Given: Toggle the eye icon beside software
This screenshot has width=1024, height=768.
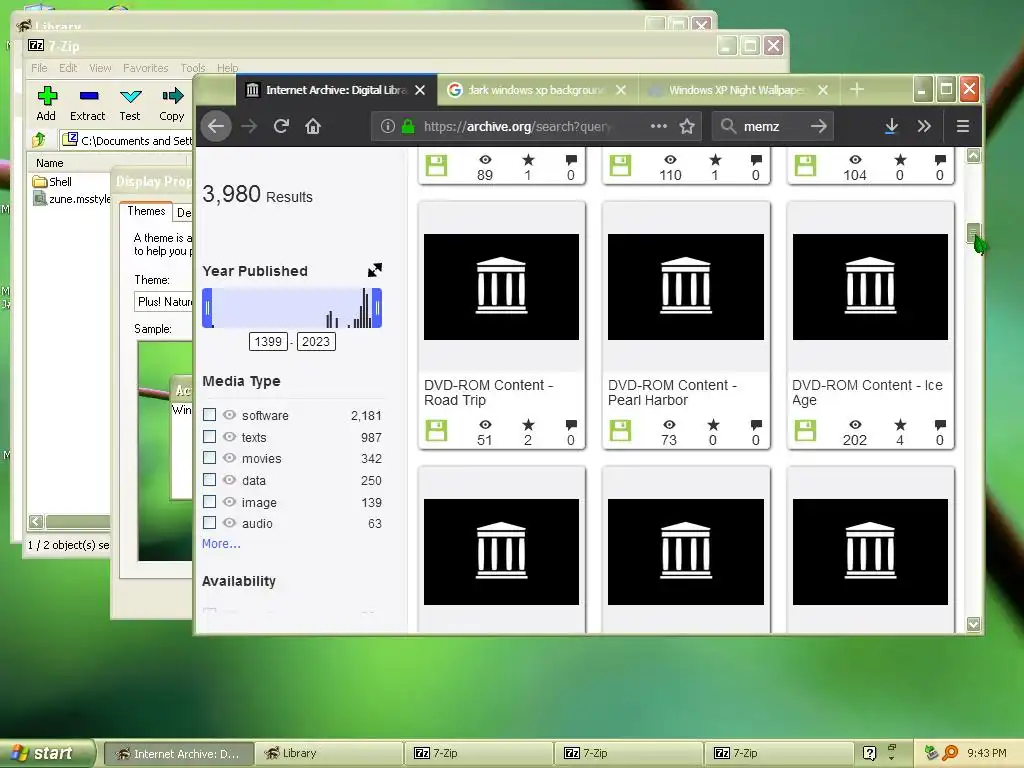Looking at the screenshot, I should 229,415.
